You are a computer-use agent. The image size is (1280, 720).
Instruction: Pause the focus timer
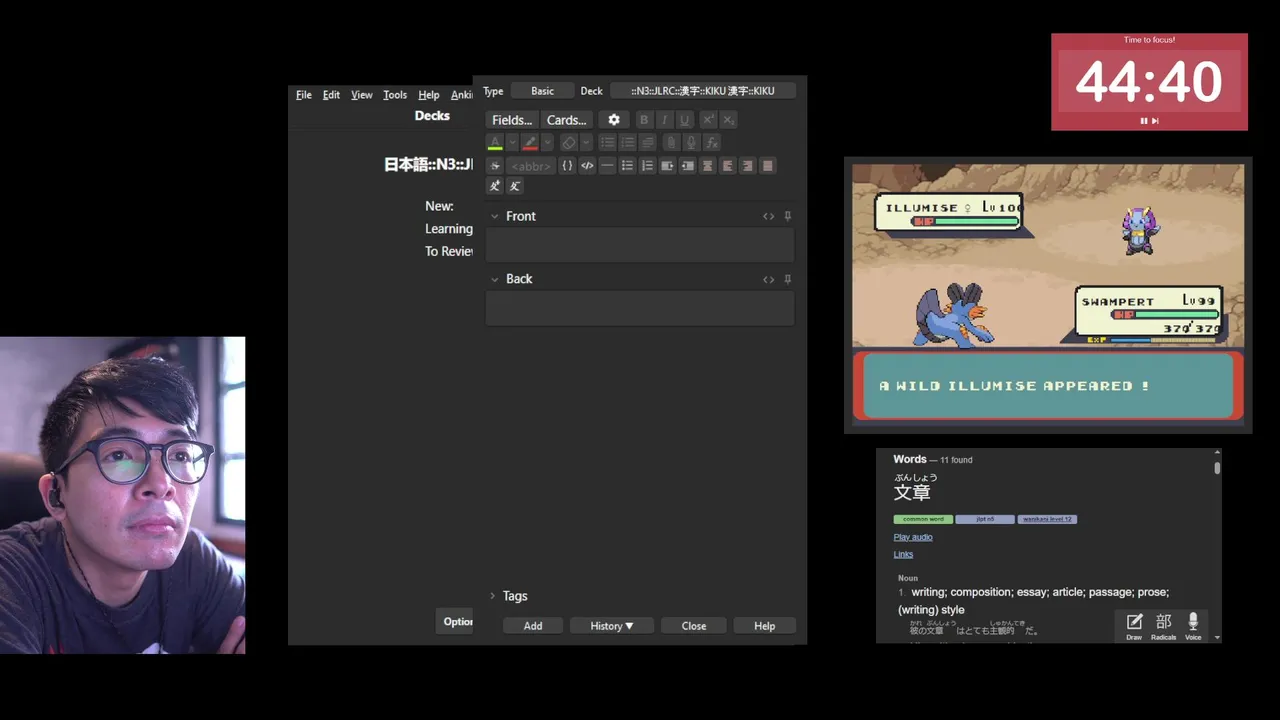1143,120
